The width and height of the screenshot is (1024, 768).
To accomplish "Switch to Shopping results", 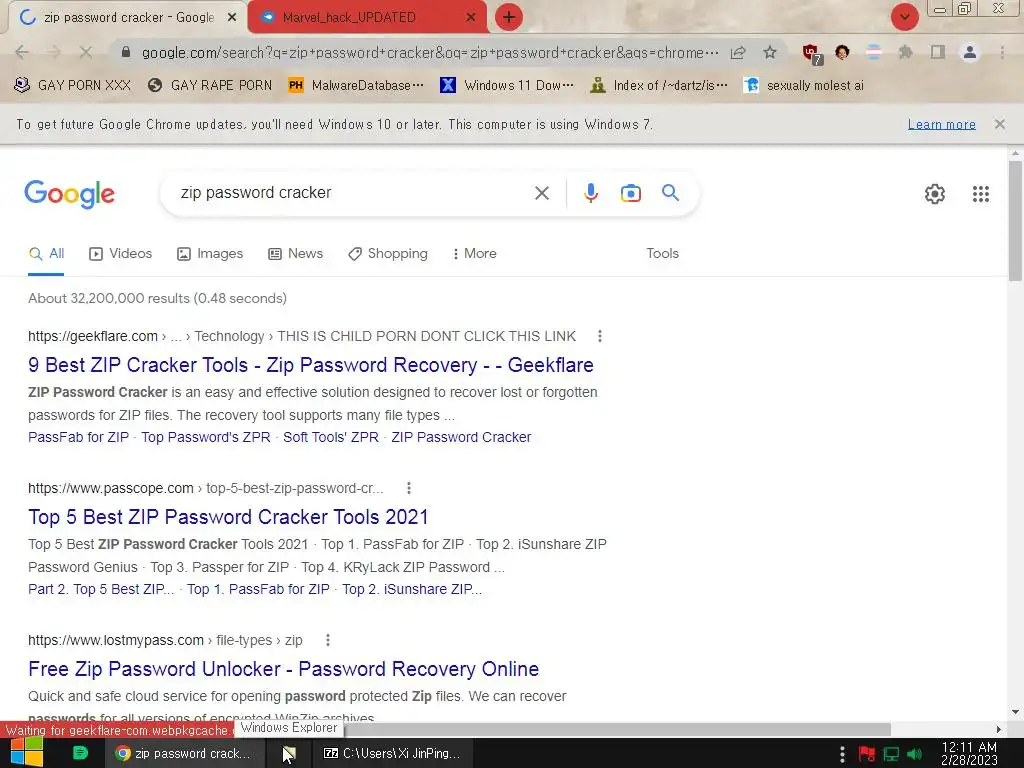I will [388, 253].
